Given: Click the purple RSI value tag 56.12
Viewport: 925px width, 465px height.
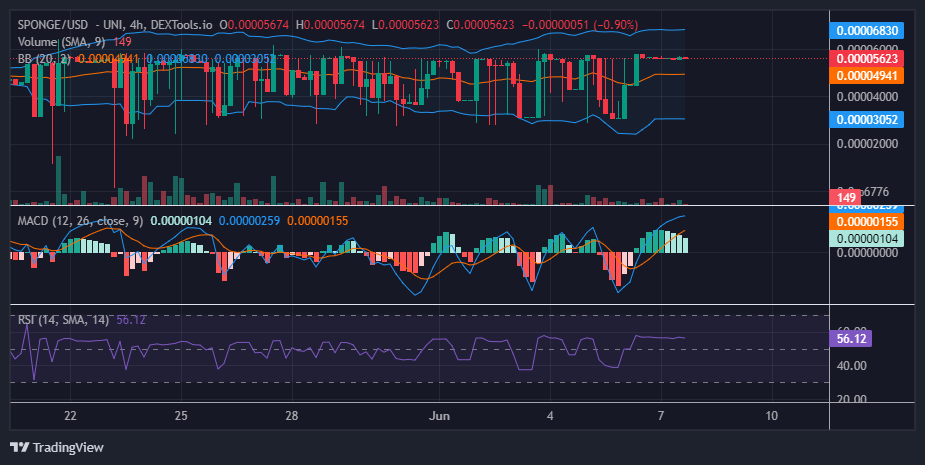Looking at the screenshot, I should click(x=851, y=339).
